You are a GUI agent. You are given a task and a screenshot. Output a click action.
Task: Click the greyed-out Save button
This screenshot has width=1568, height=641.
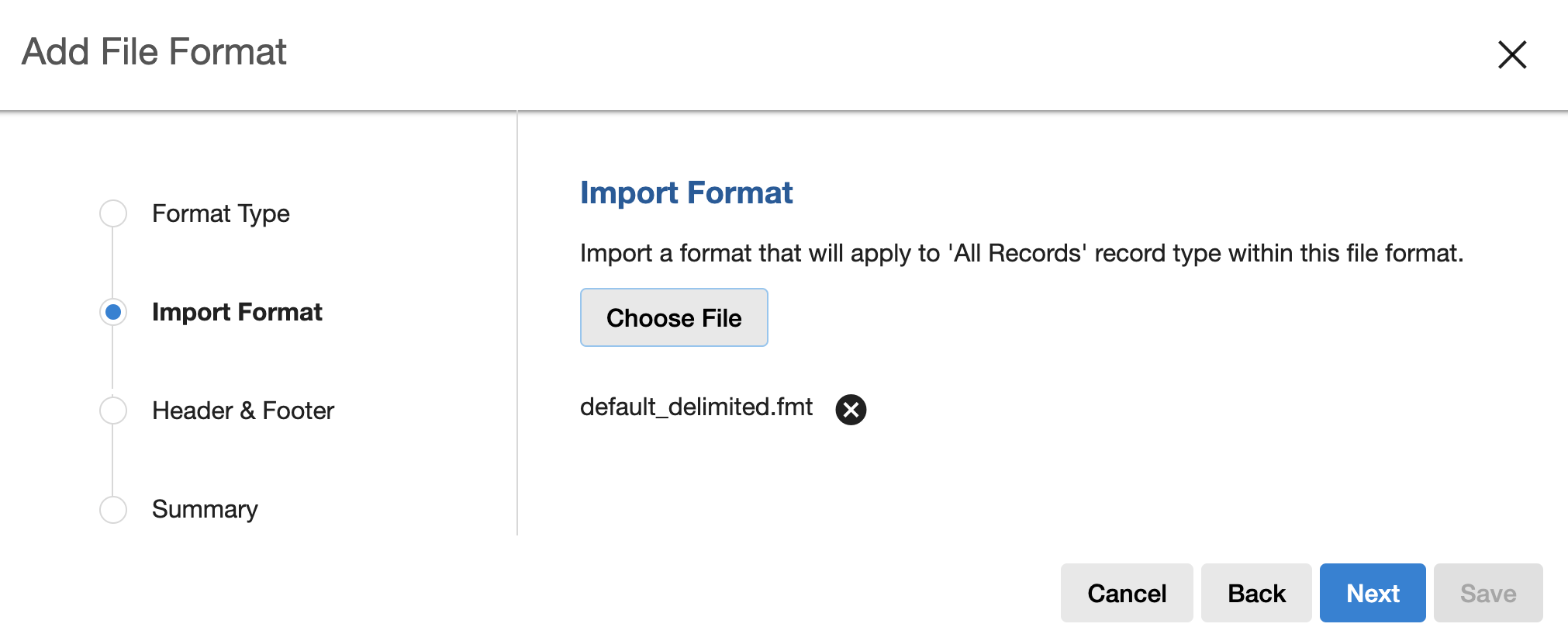pyautogui.click(x=1488, y=593)
